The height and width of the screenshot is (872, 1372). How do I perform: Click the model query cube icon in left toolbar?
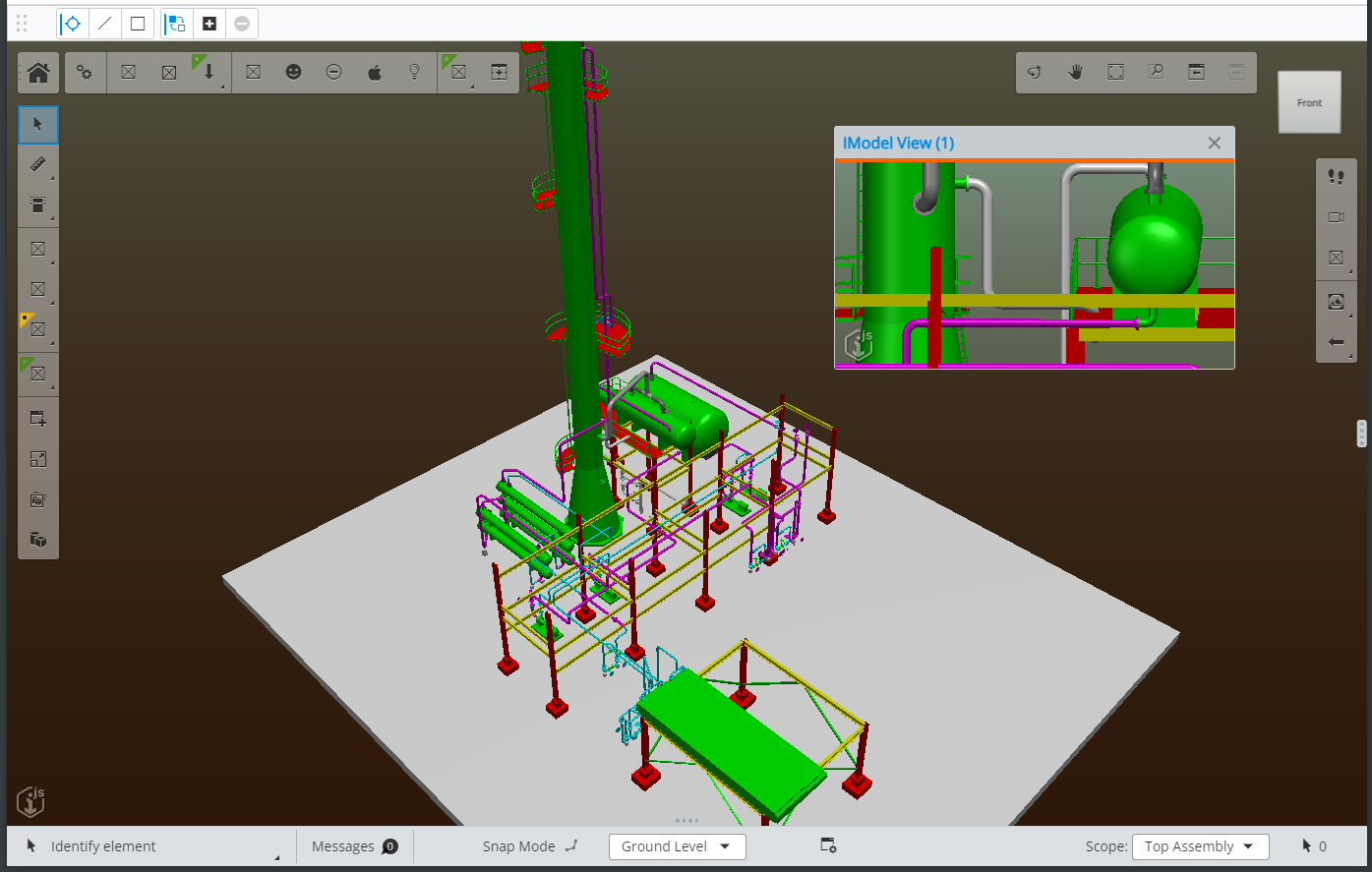pyautogui.click(x=38, y=499)
